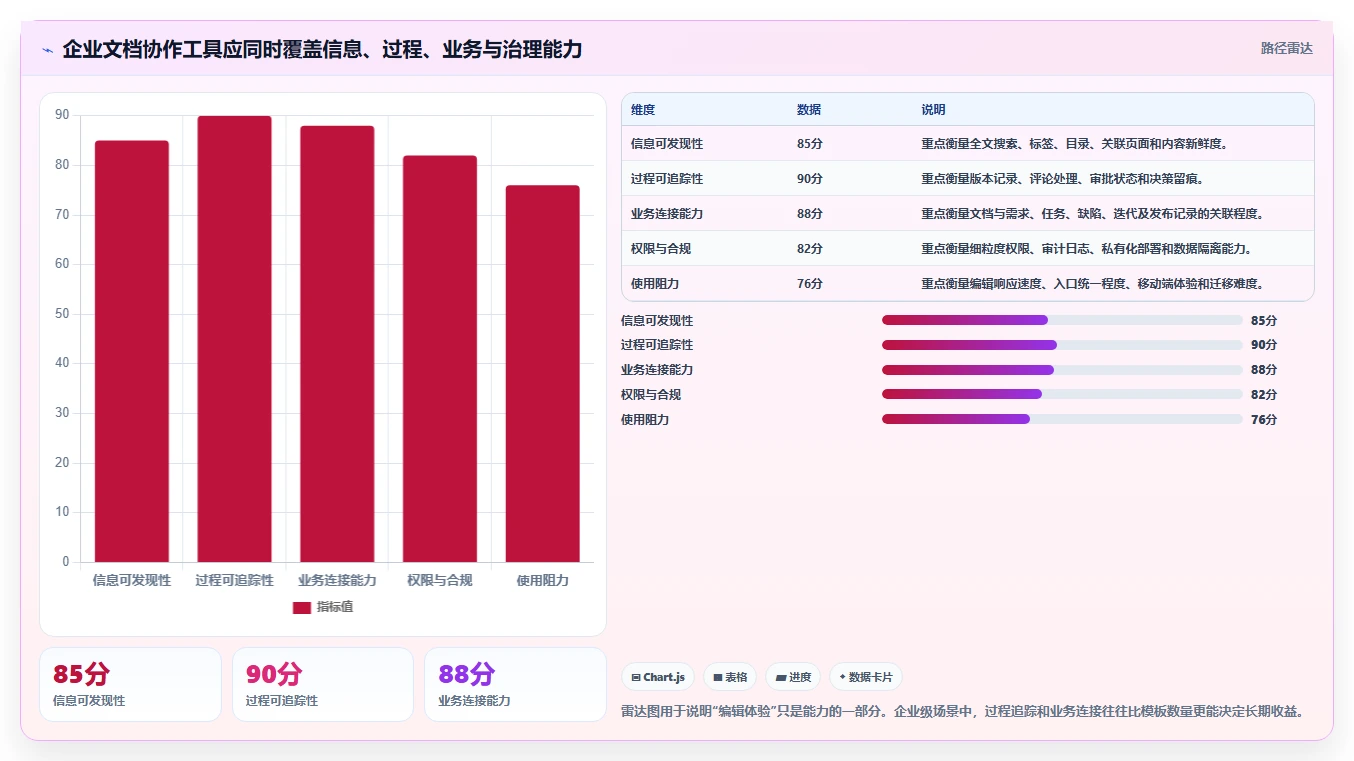The image size is (1354, 761).
Task: Click the 数据 table column header
Action: click(x=809, y=110)
